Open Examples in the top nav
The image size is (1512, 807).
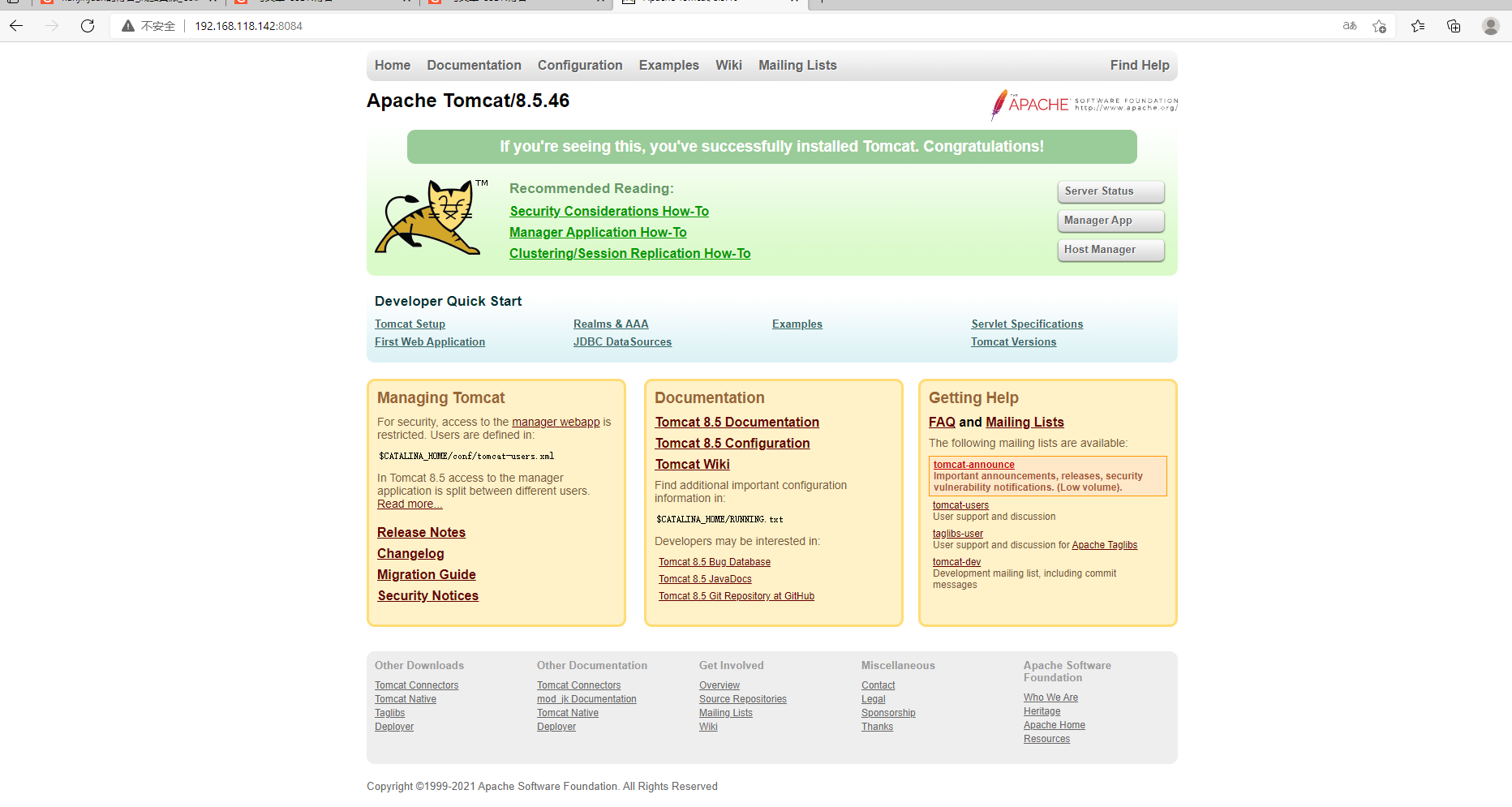tap(669, 66)
